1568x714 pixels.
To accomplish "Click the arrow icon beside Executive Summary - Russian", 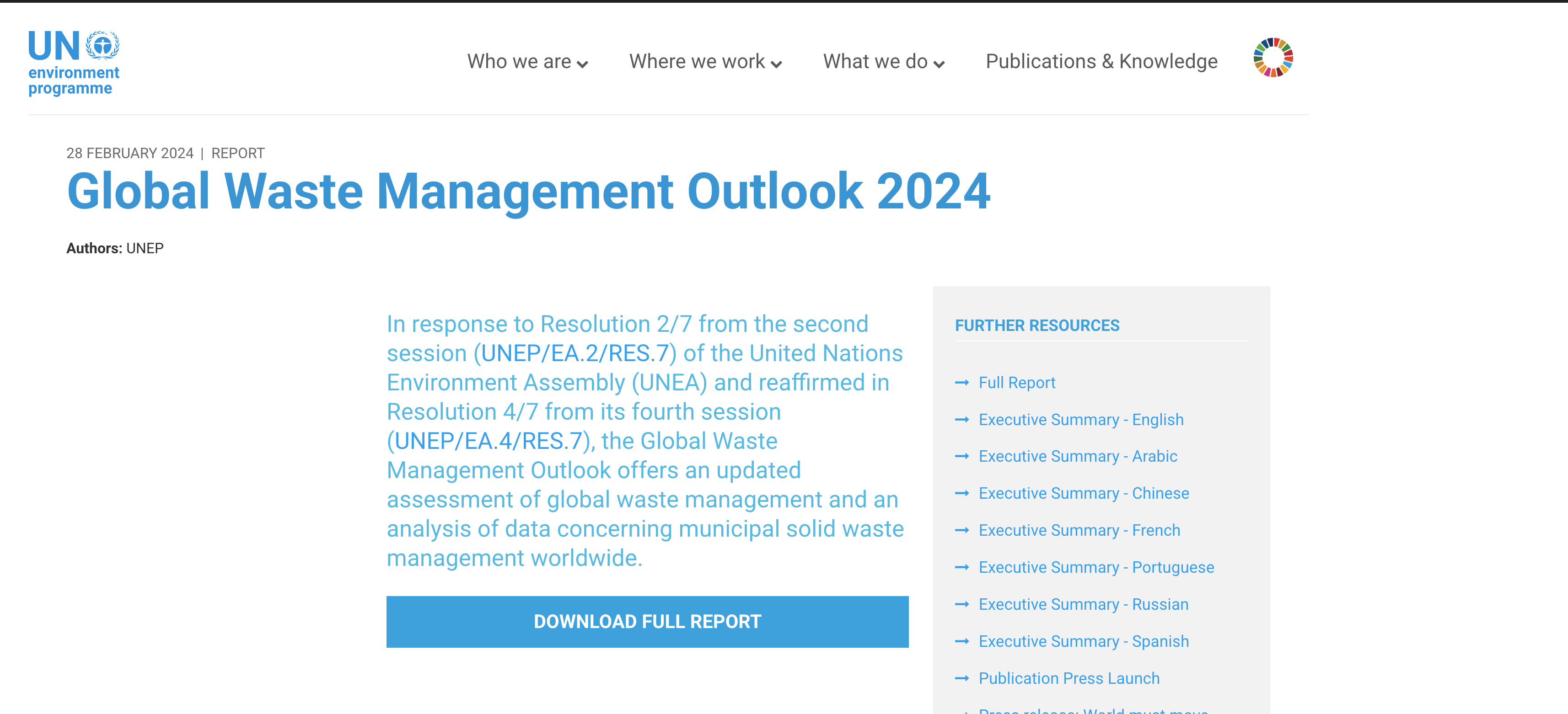I will 962,605.
